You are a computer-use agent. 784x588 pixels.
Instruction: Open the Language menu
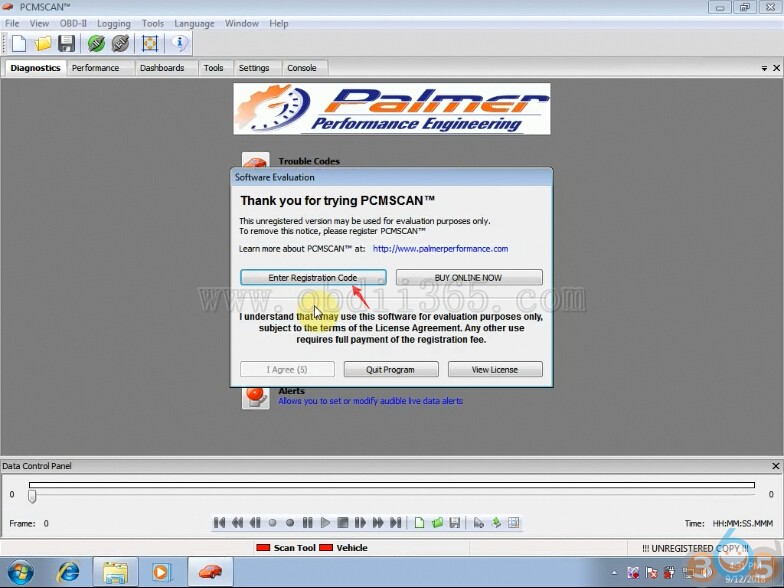tap(194, 24)
